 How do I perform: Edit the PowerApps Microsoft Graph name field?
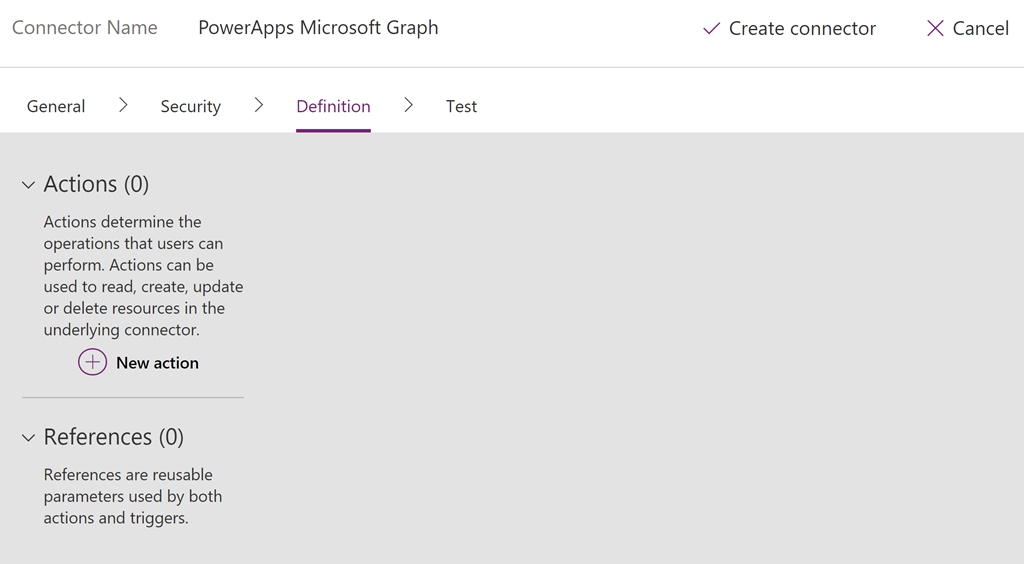tap(318, 28)
